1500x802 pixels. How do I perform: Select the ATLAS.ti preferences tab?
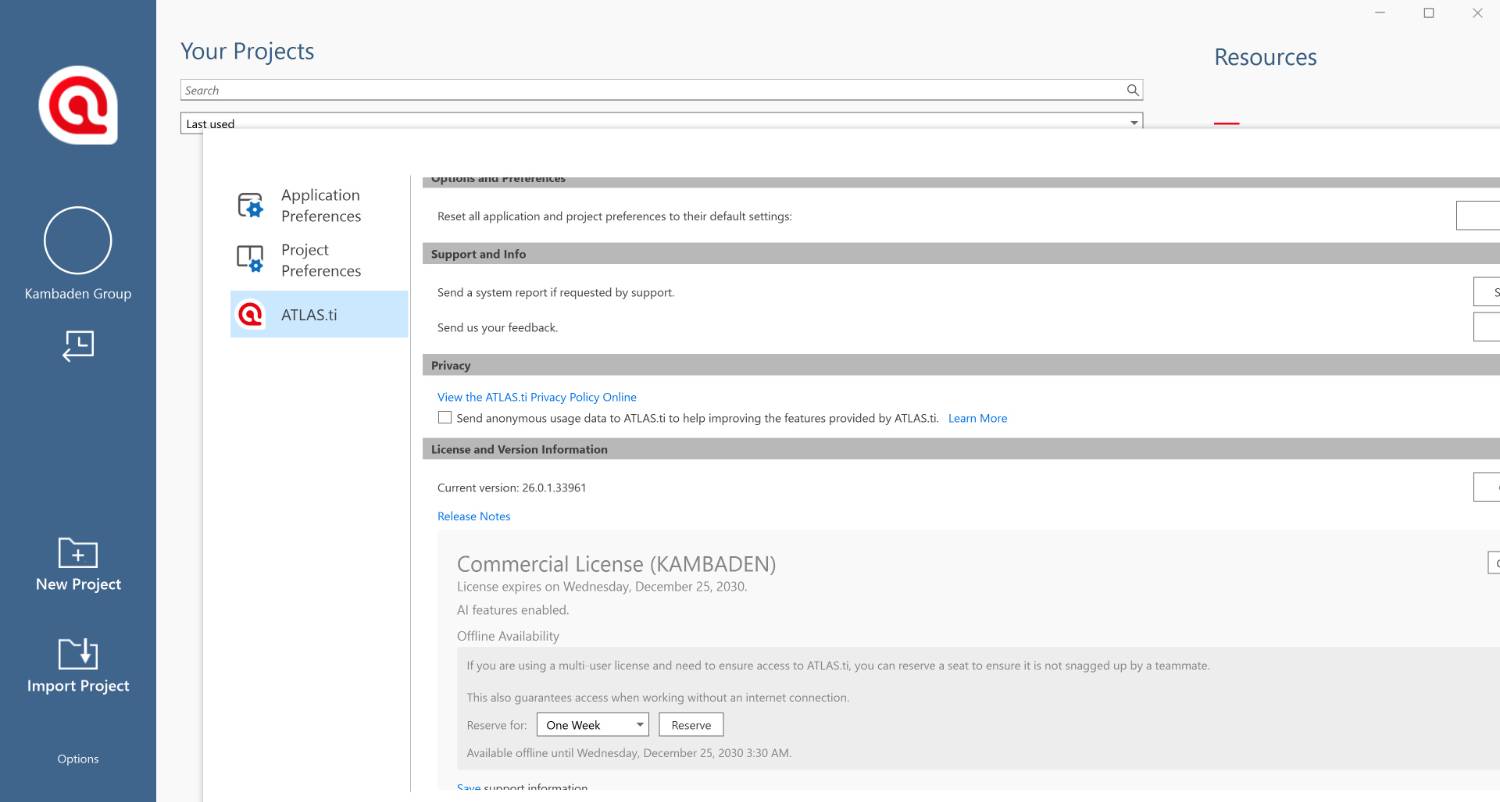319,314
